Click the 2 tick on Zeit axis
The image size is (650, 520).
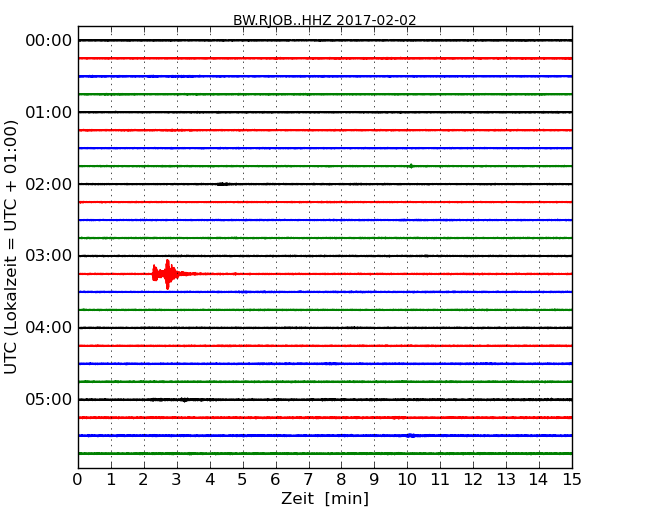click(x=143, y=480)
